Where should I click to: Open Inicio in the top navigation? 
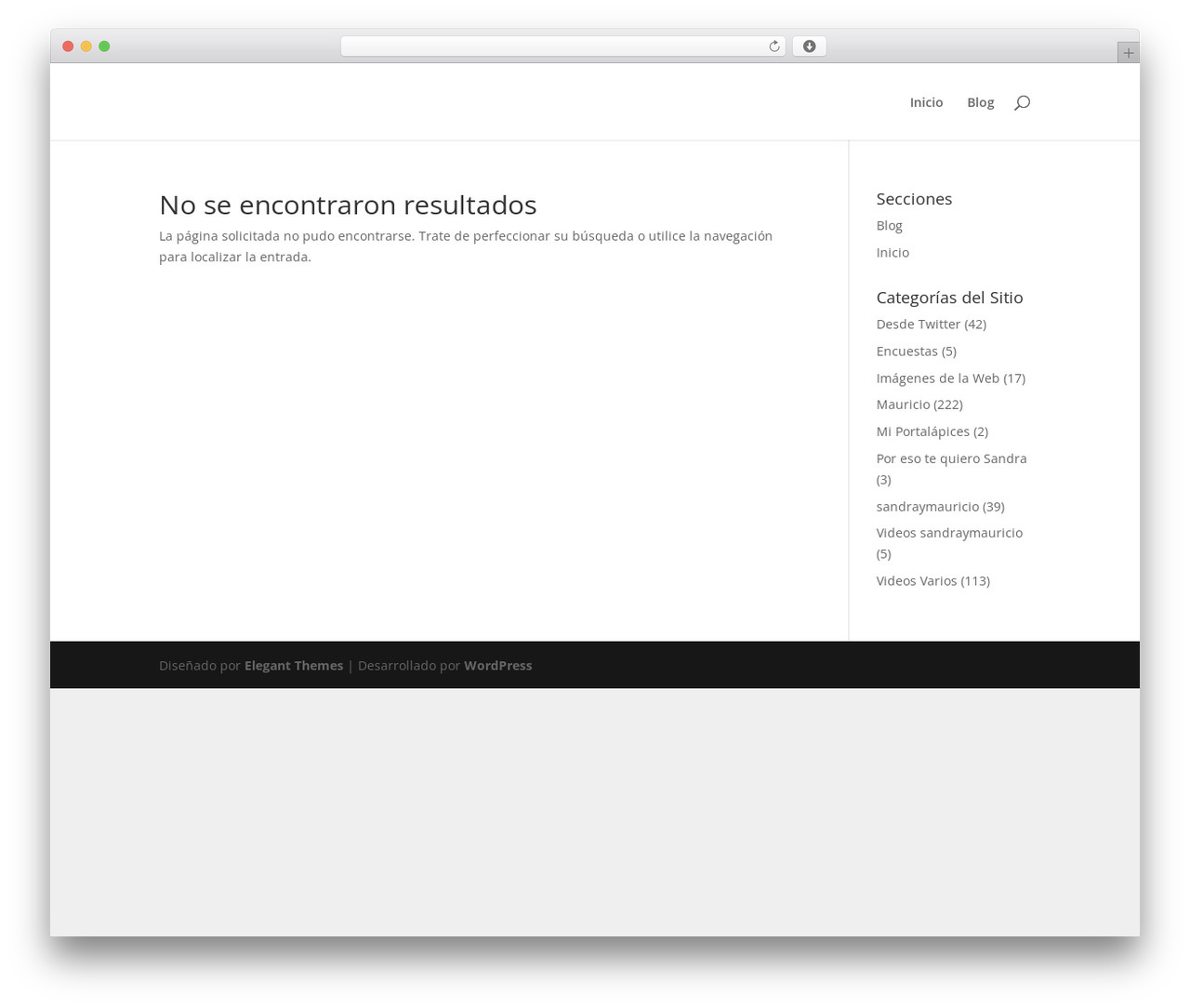coord(926,102)
